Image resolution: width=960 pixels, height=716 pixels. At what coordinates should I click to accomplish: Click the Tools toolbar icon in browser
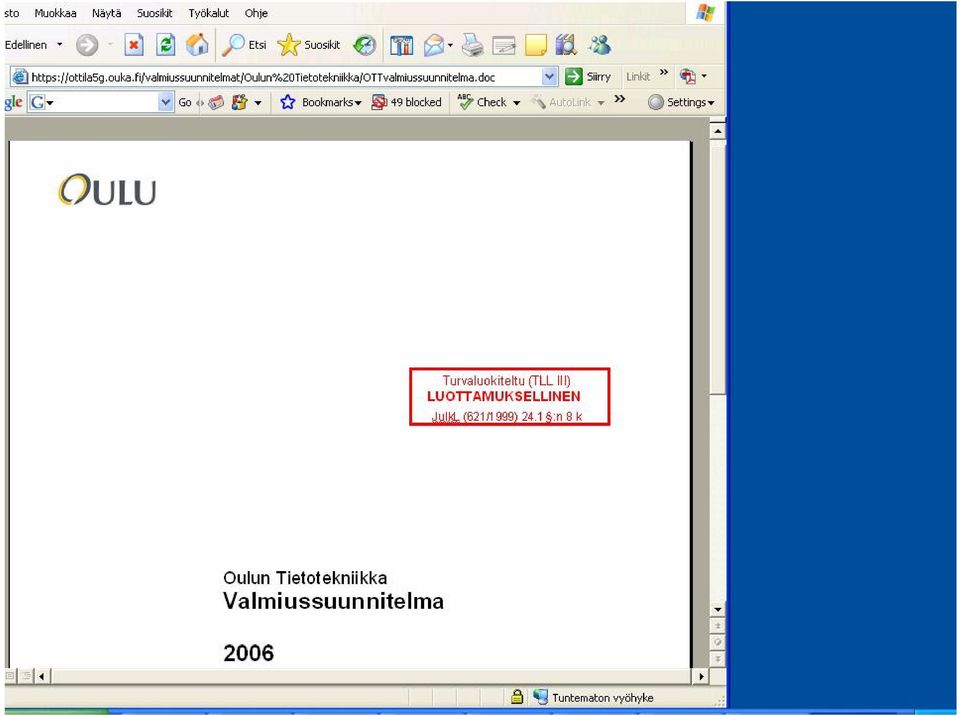coord(402,45)
